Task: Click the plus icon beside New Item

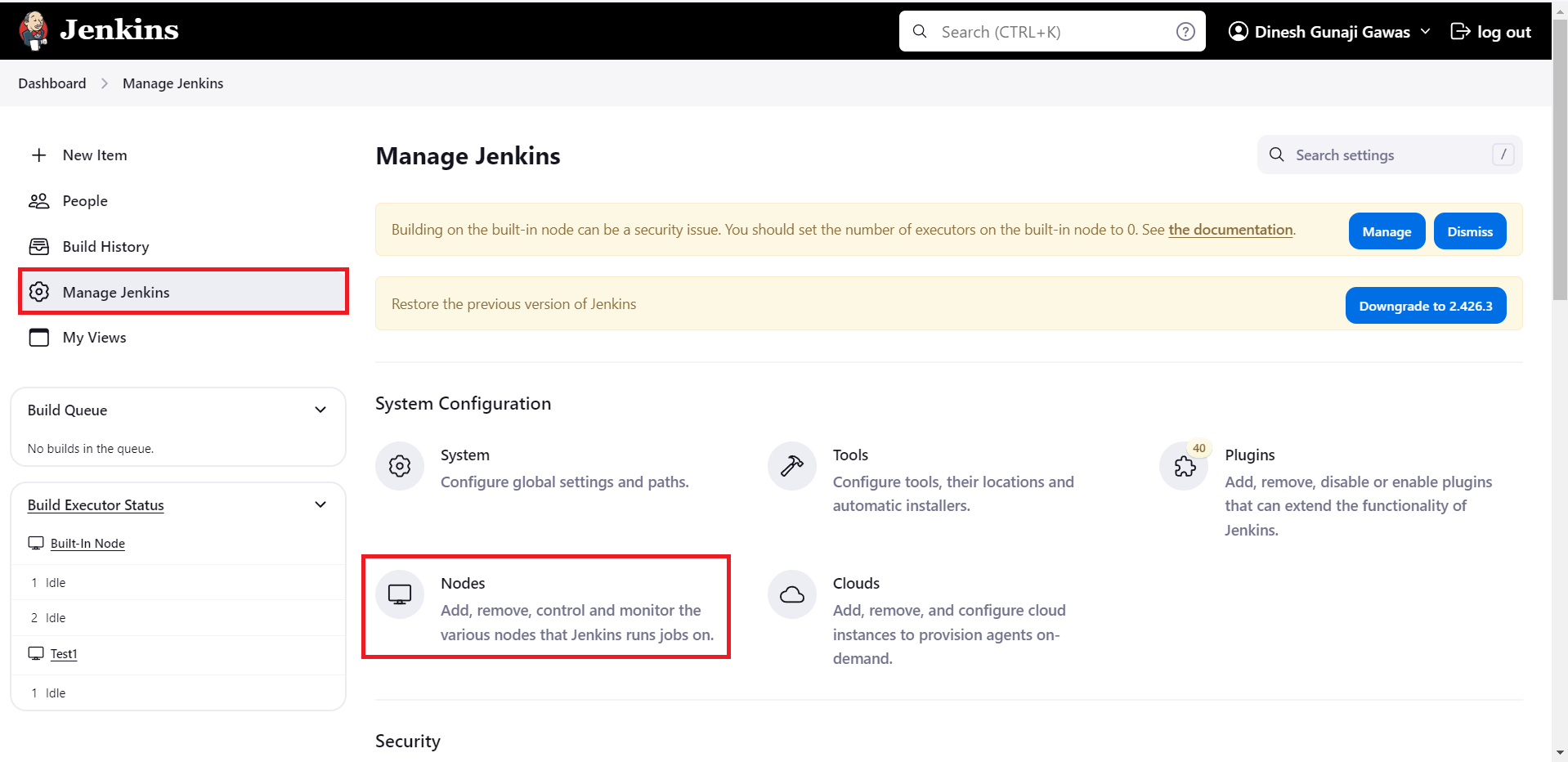Action: pos(38,155)
